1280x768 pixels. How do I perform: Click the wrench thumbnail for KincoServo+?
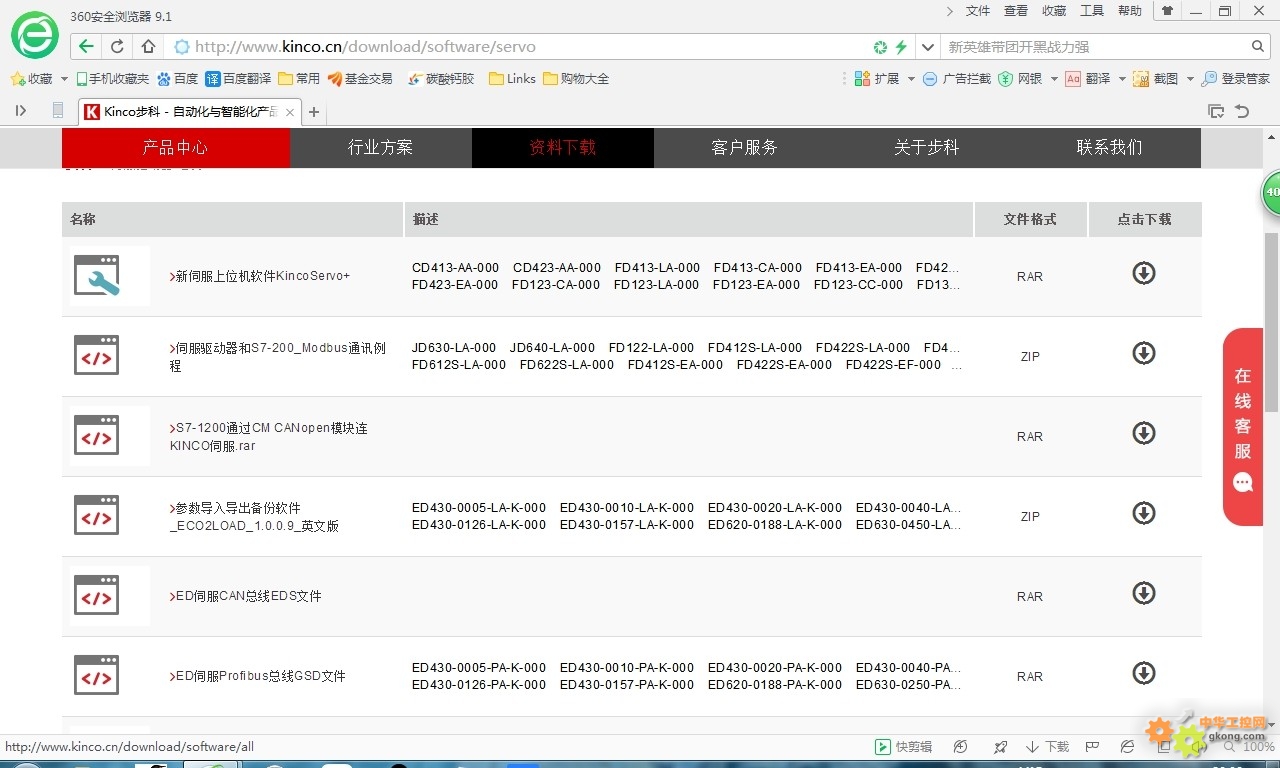97,275
